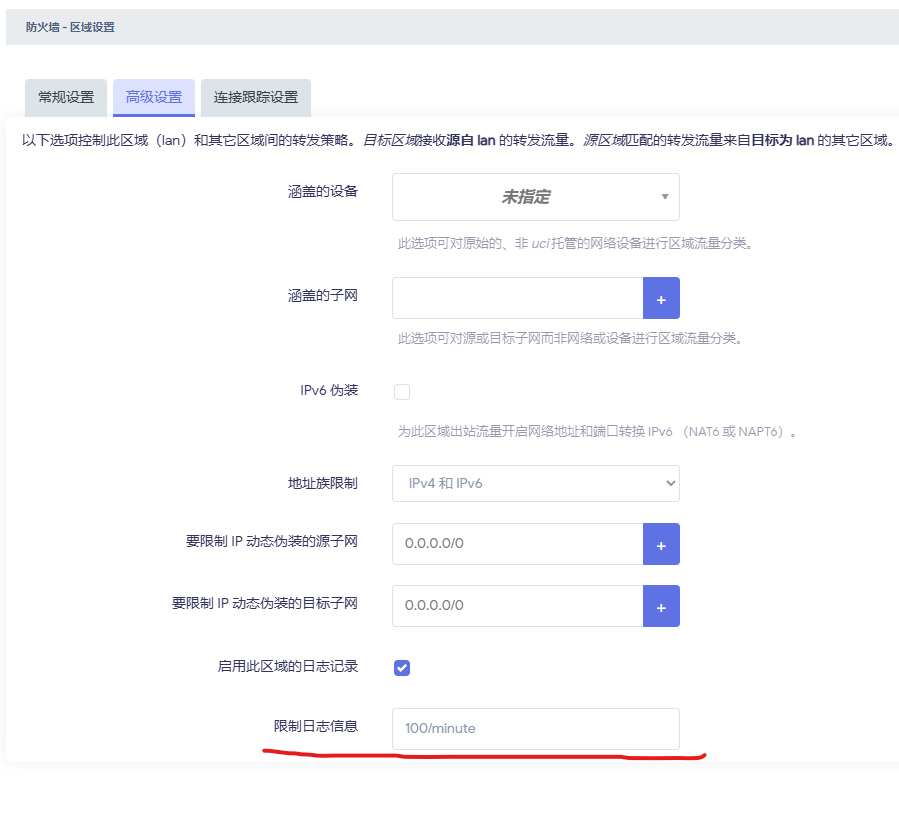The width and height of the screenshot is (899, 821).
Task: Click the 地址族限制 field label
Action: [x=322, y=483]
